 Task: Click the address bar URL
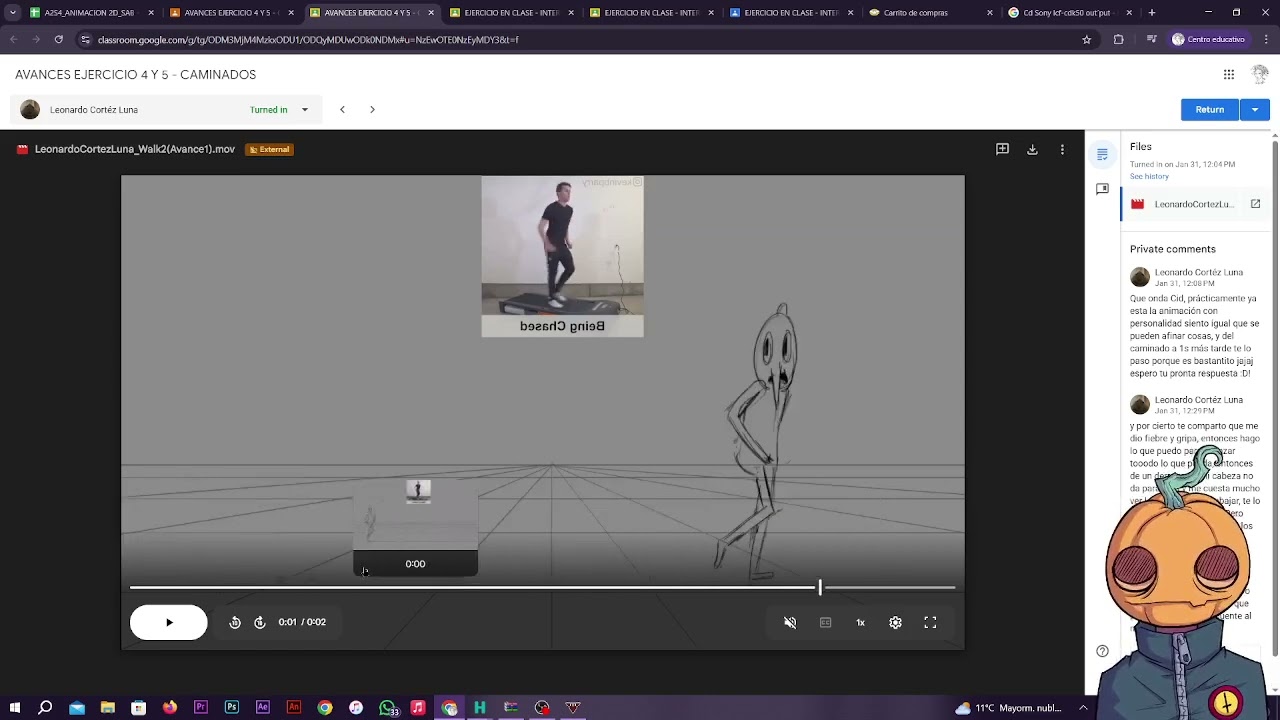[308, 39]
